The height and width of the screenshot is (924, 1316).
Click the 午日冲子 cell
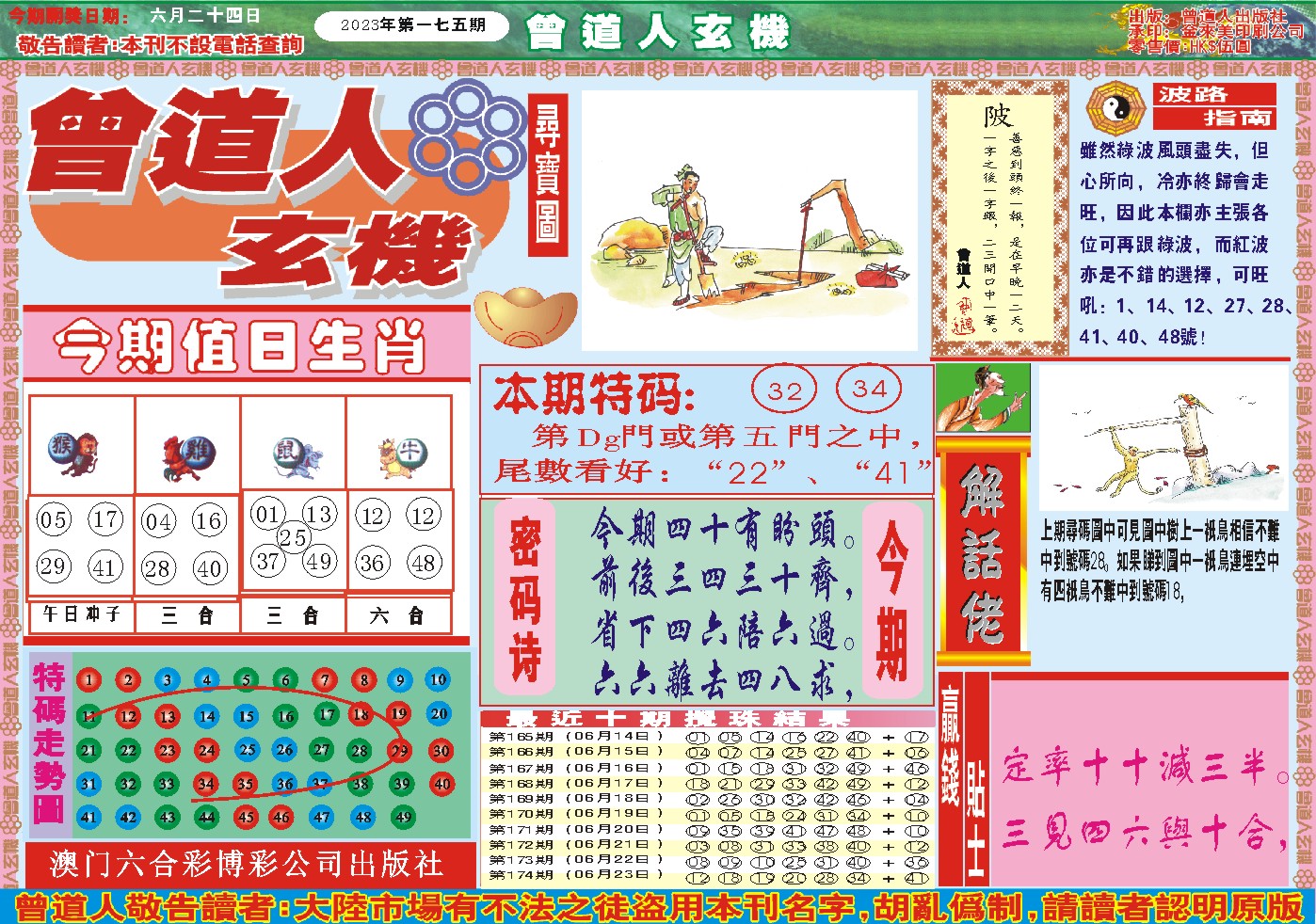[82, 615]
